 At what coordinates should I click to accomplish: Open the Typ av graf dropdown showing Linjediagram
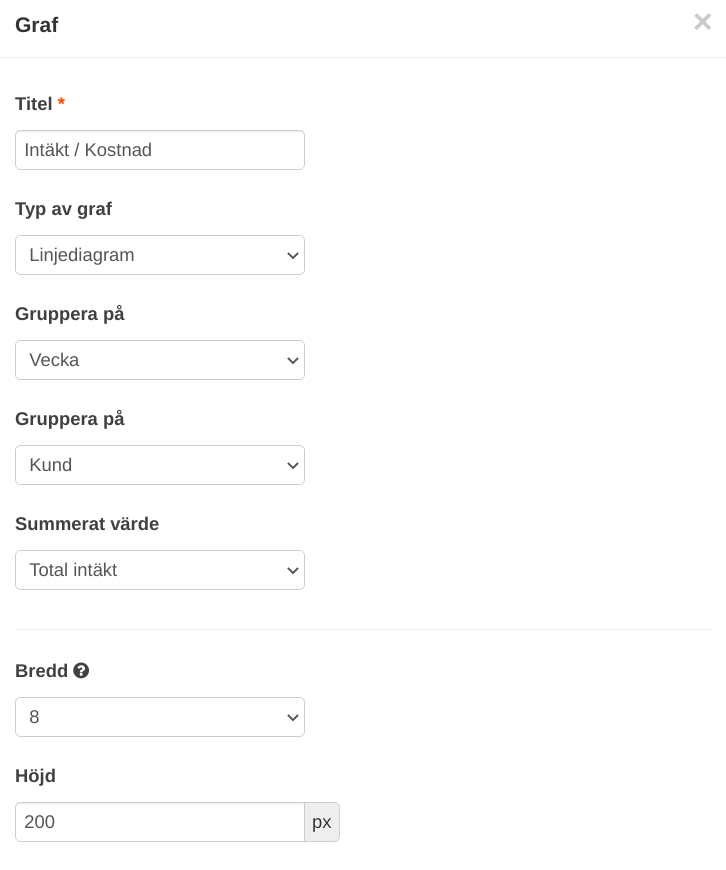click(x=160, y=255)
